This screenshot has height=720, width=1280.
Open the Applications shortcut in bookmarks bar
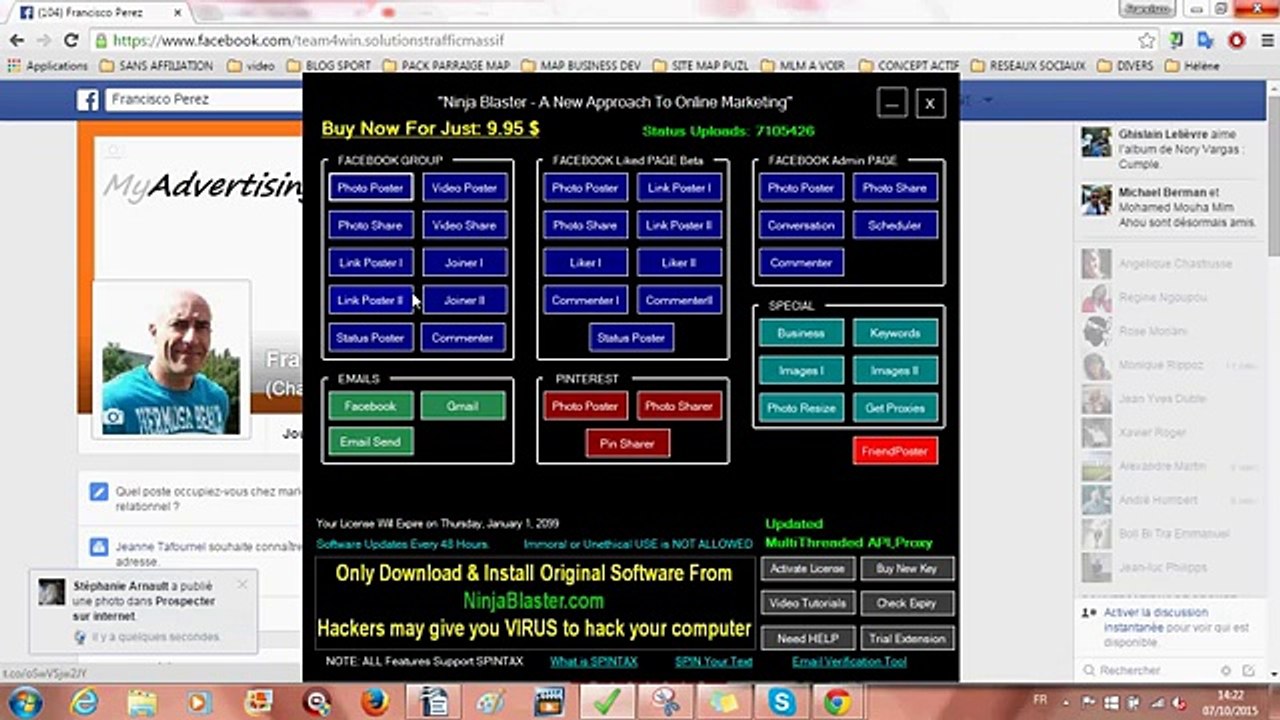48,66
